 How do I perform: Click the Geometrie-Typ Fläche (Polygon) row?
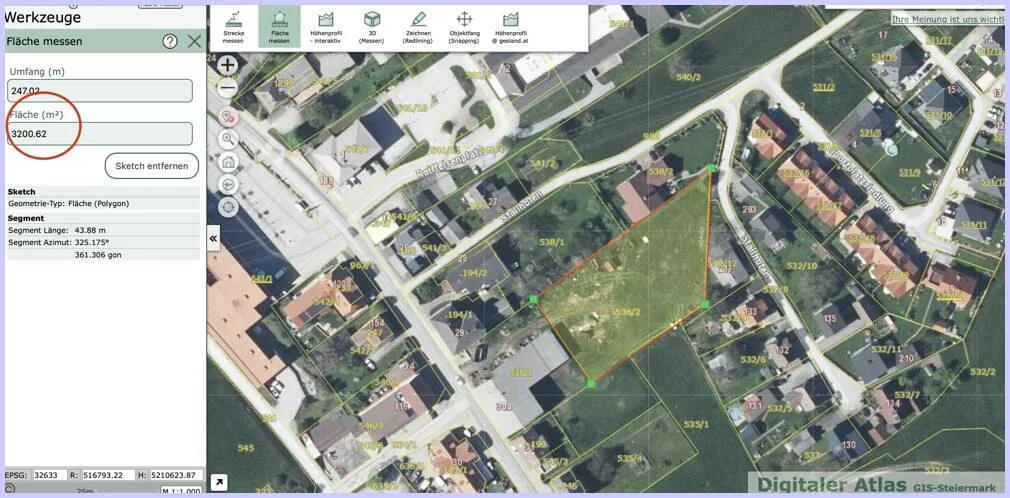(104, 203)
